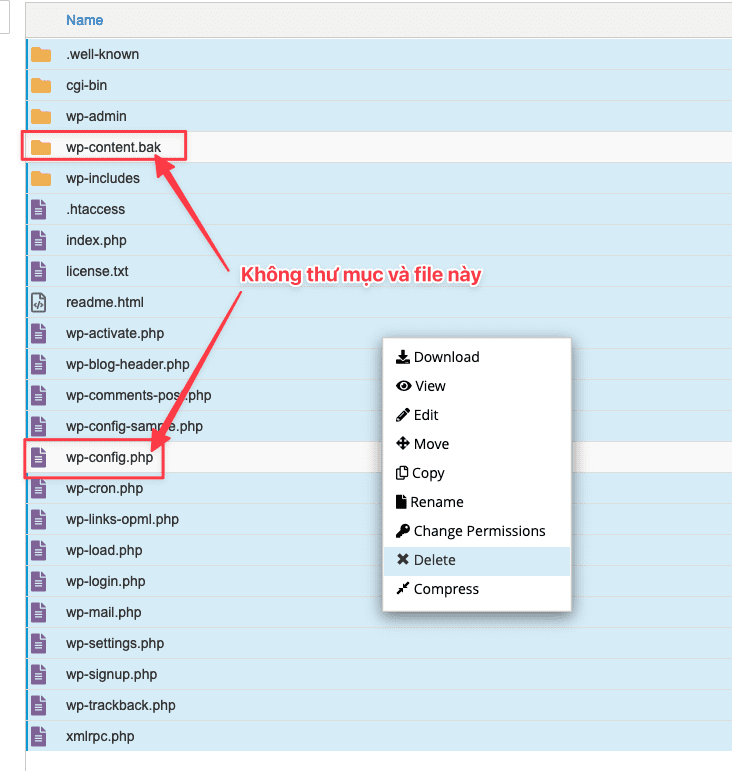
Task: Click the readme.html code file icon
Action: (39, 303)
